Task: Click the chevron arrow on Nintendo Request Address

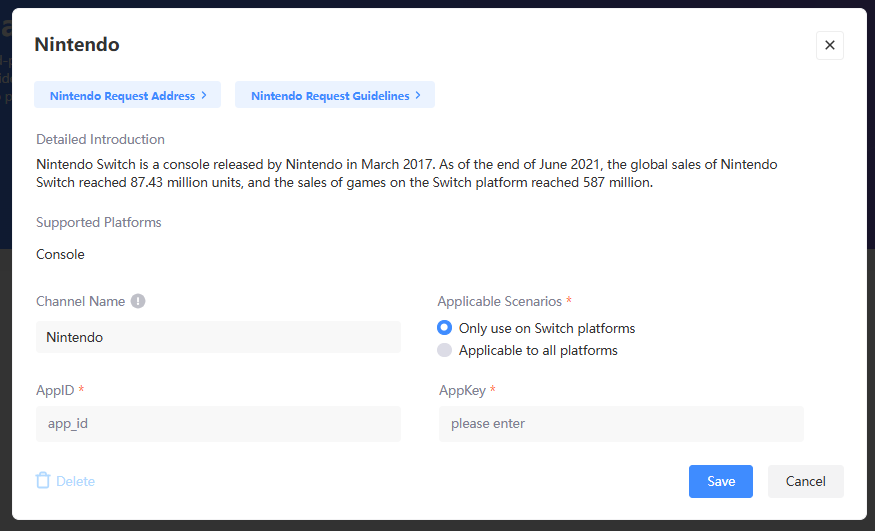Action: 204,95
